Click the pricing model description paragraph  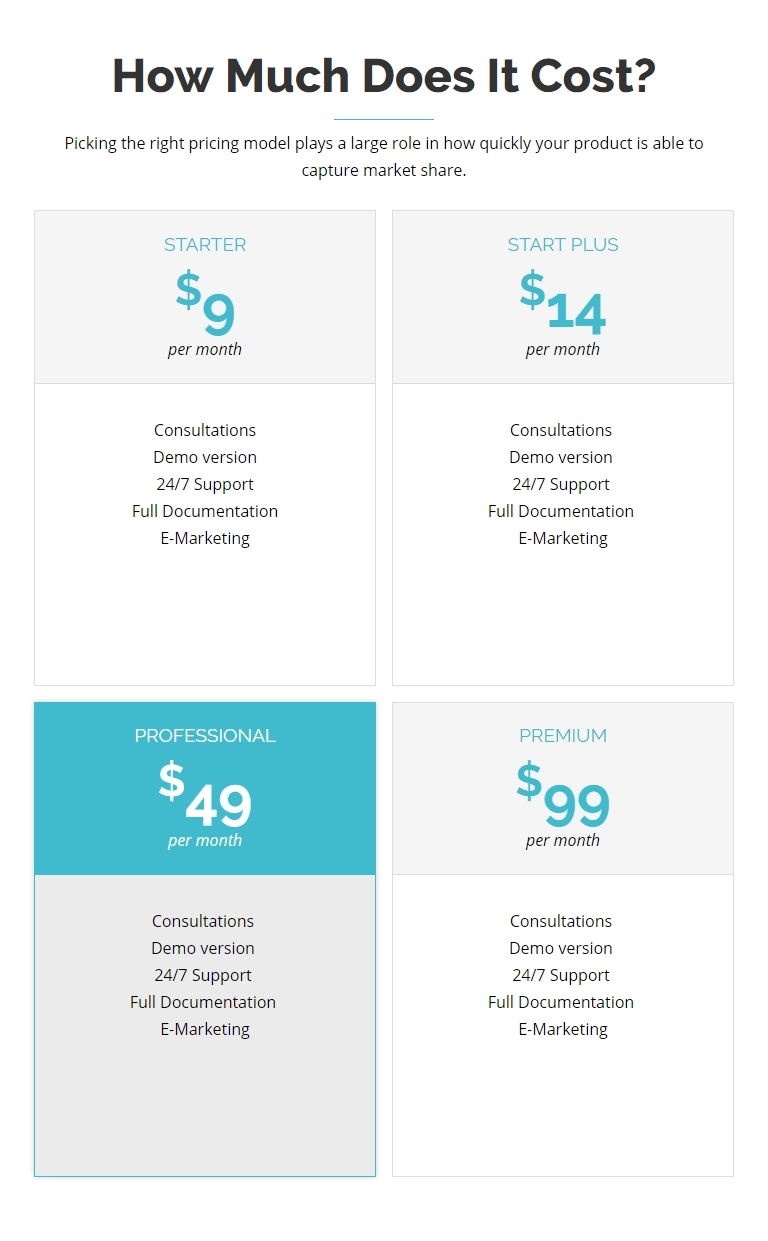(x=384, y=156)
